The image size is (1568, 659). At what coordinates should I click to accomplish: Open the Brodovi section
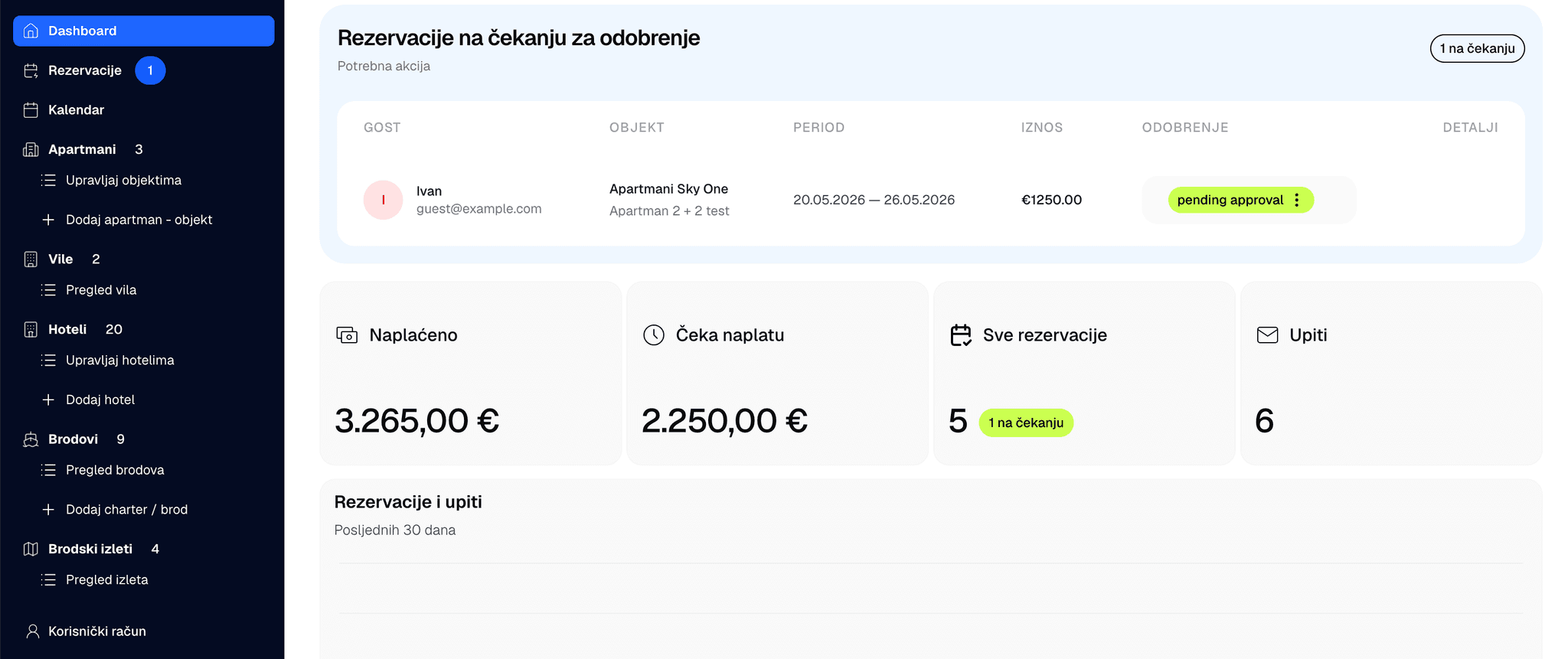[73, 439]
